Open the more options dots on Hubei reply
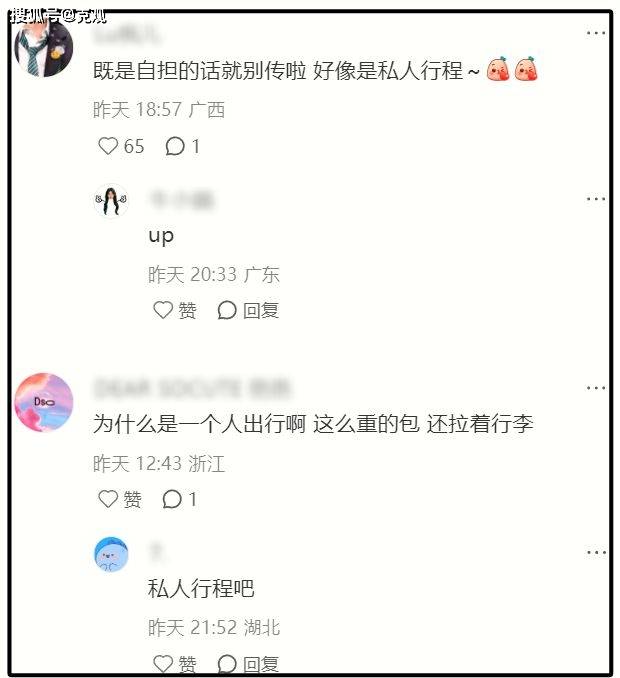This screenshot has width=620, height=678. click(x=596, y=552)
